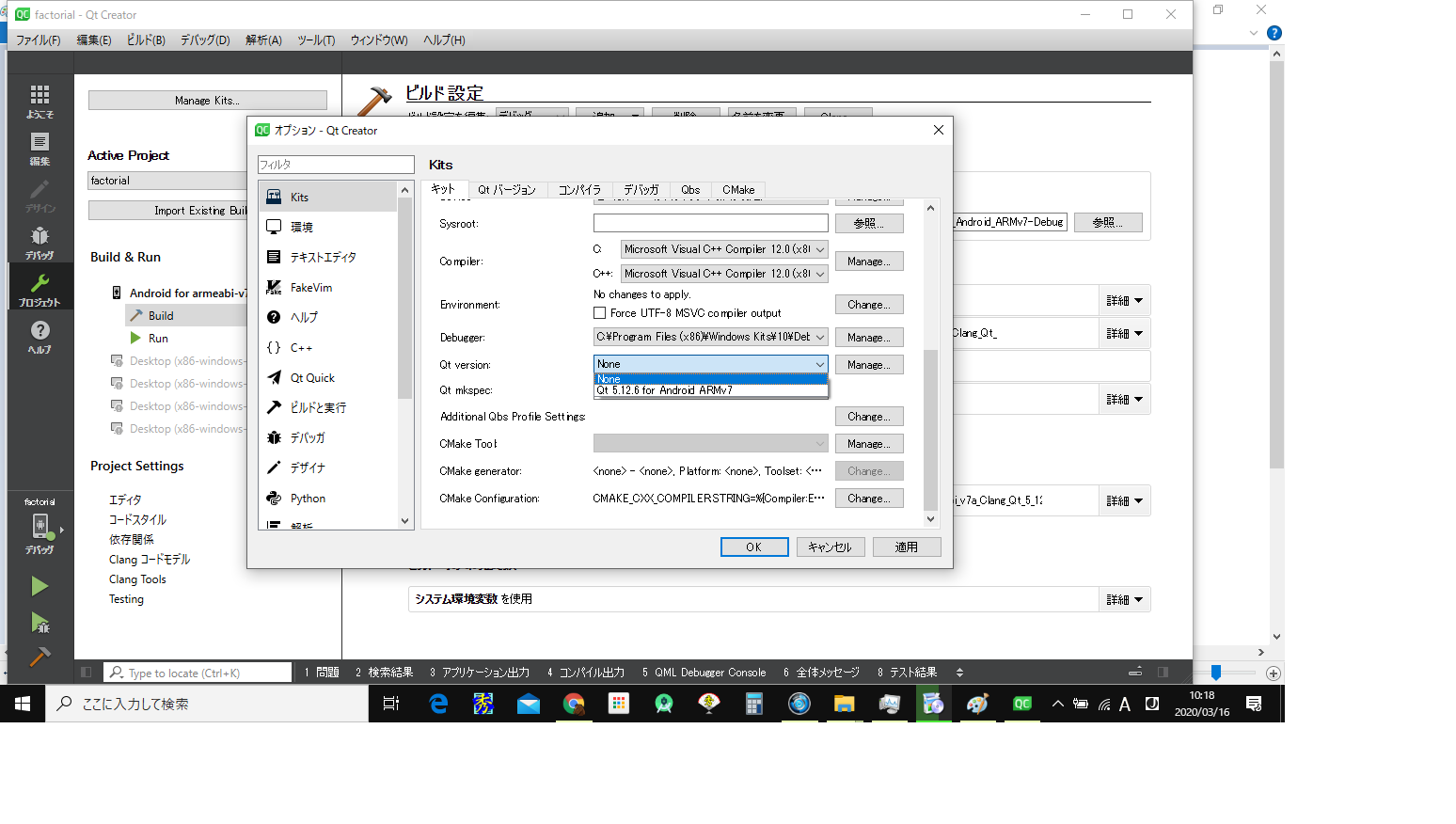The height and width of the screenshot is (824, 1456).
Task: Select Run under Android kit
Action: click(x=158, y=339)
